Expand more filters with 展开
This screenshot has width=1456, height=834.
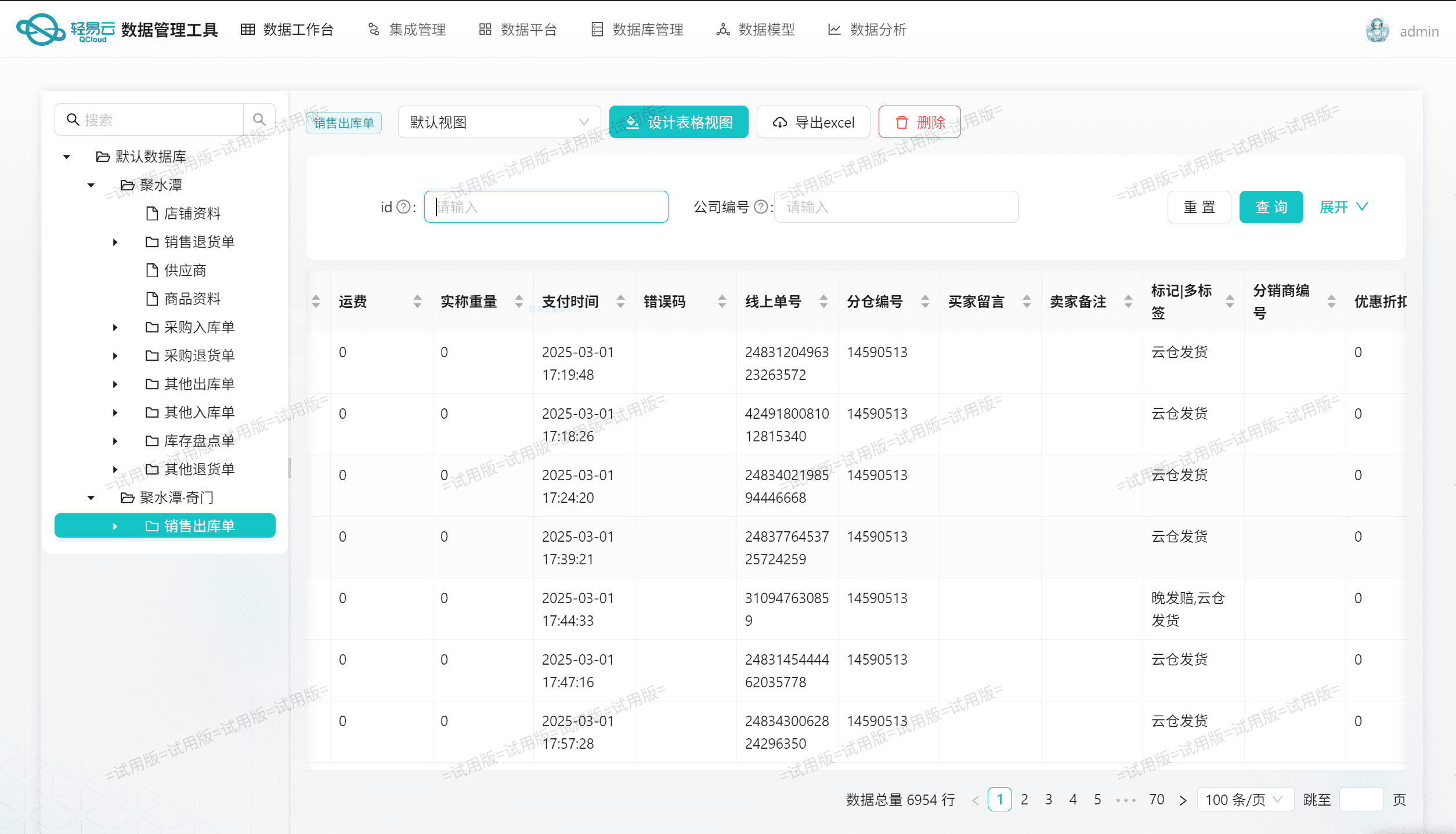pos(1343,207)
